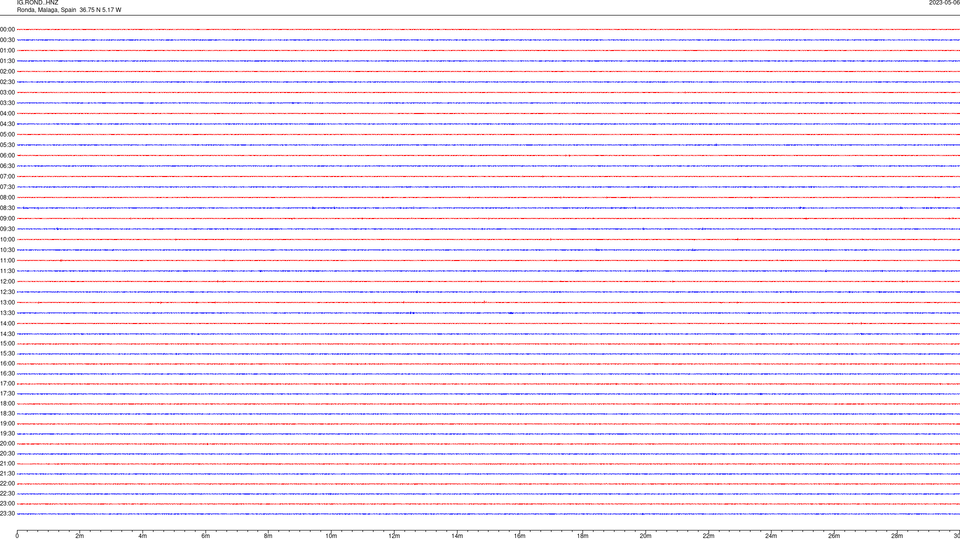
Task: Click the 4m tick label on time axis
Action: point(143,536)
